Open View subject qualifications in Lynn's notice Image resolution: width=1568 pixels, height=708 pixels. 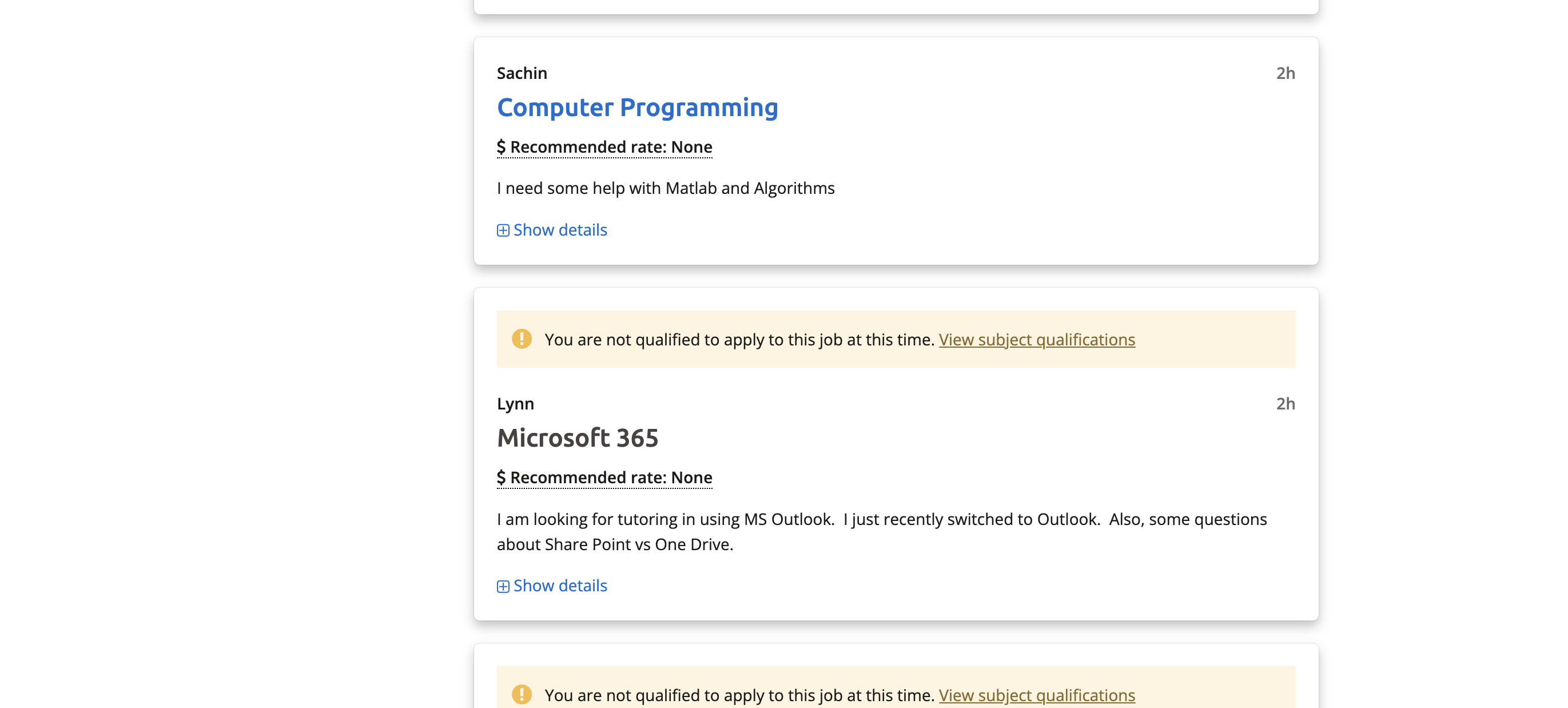[x=1036, y=340]
